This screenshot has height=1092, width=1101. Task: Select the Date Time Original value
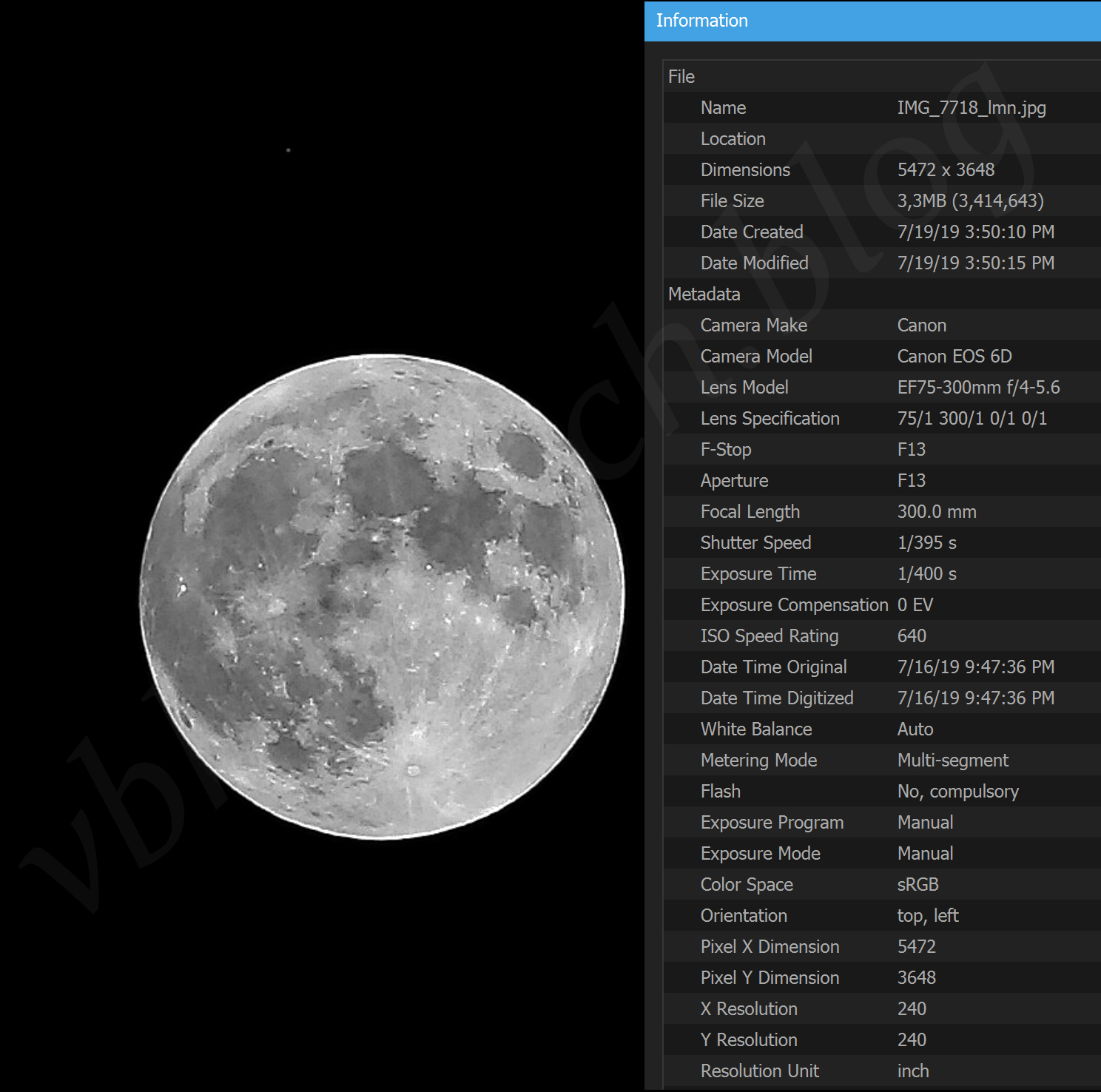point(975,667)
